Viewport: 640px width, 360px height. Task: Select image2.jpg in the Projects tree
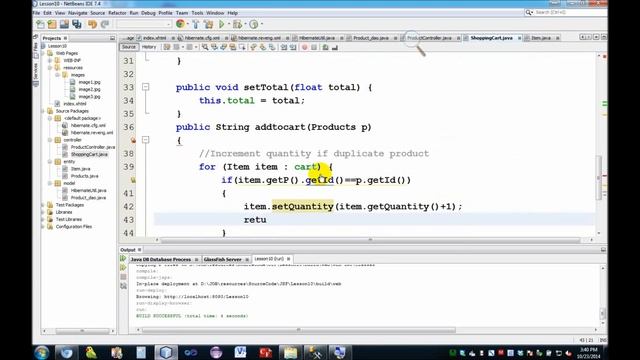(89, 89)
